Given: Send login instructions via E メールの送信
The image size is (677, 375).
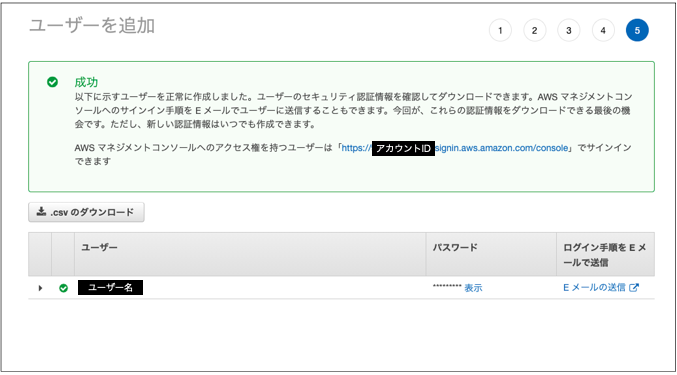Looking at the screenshot, I should (x=594, y=287).
